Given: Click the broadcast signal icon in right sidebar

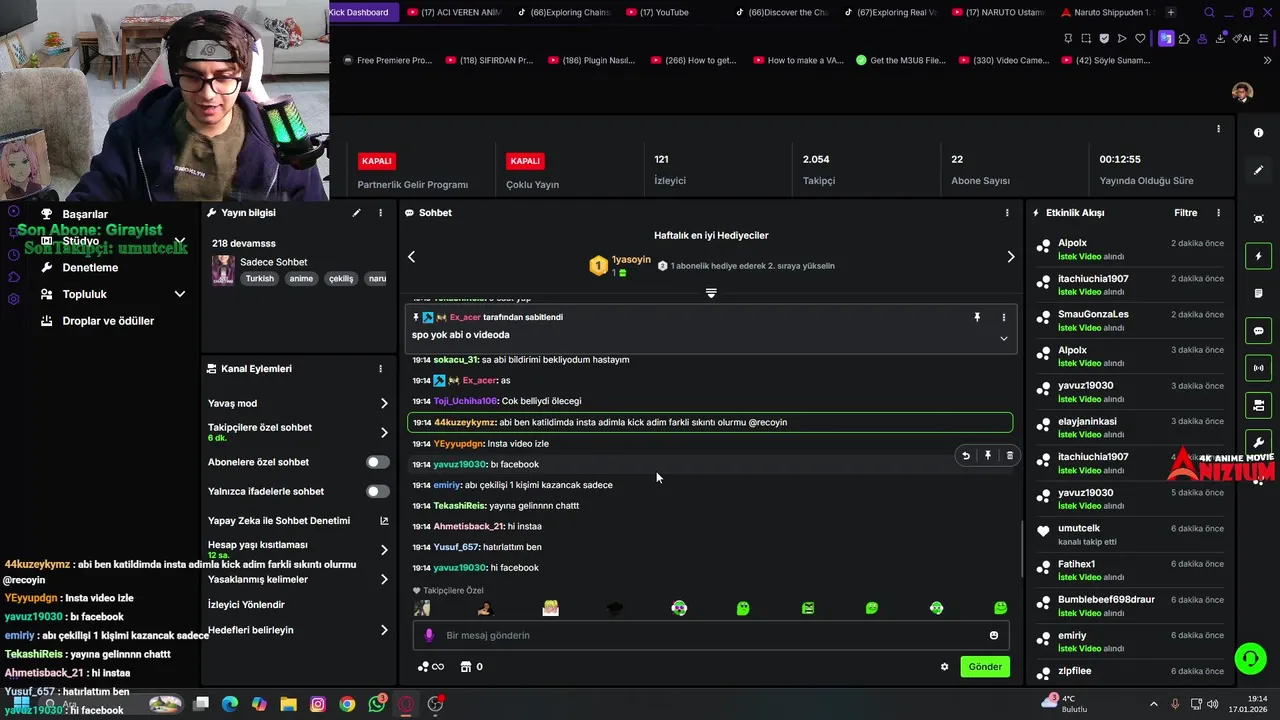Looking at the screenshot, I should coord(1258,368).
